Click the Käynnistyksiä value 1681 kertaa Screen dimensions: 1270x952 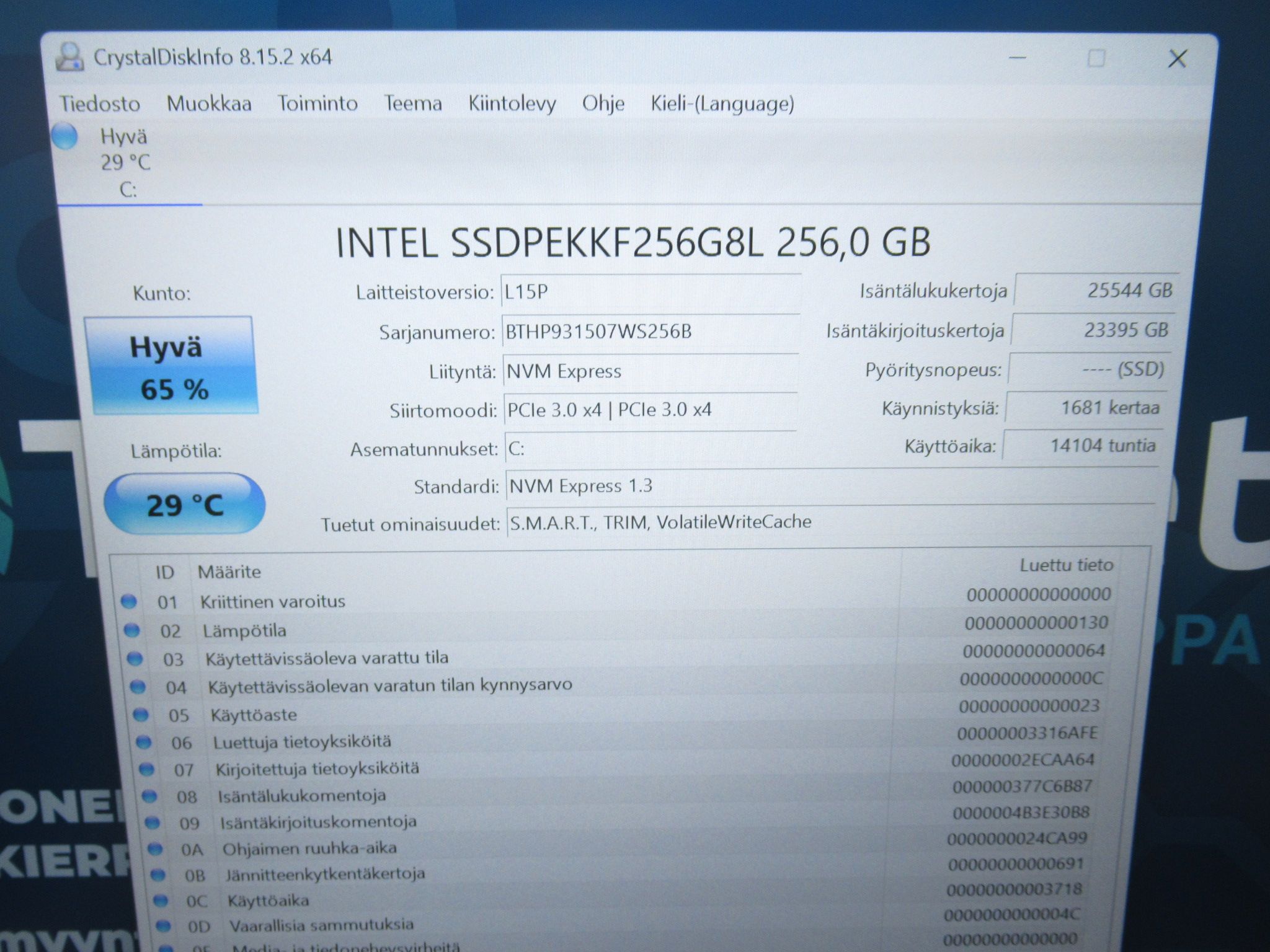pyautogui.click(x=1085, y=408)
